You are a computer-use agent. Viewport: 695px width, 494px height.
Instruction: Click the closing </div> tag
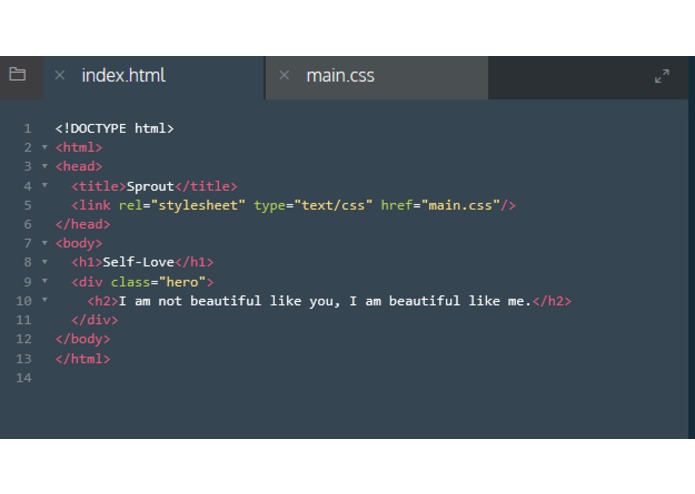[x=95, y=320]
